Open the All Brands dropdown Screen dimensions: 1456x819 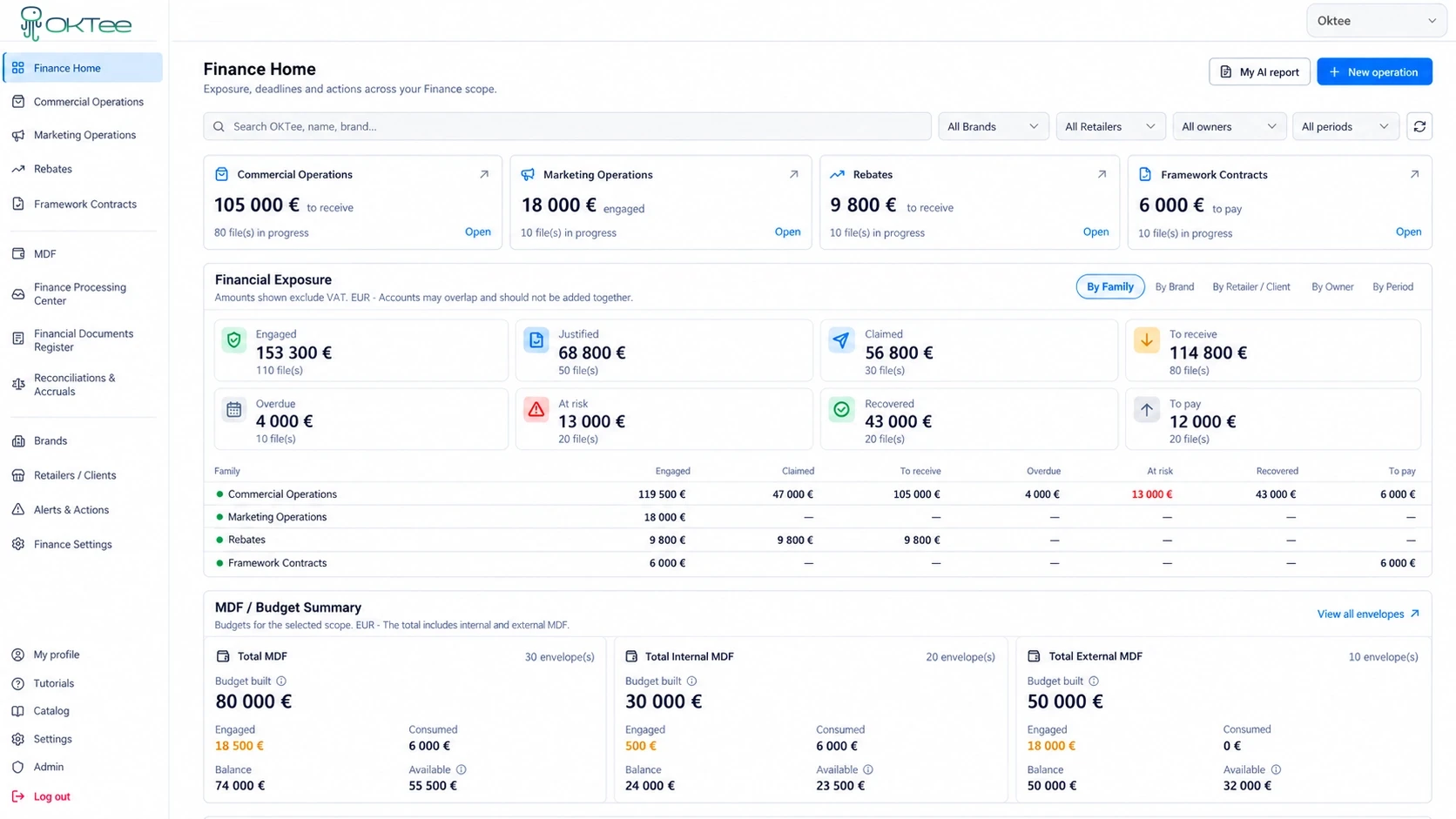coord(993,126)
